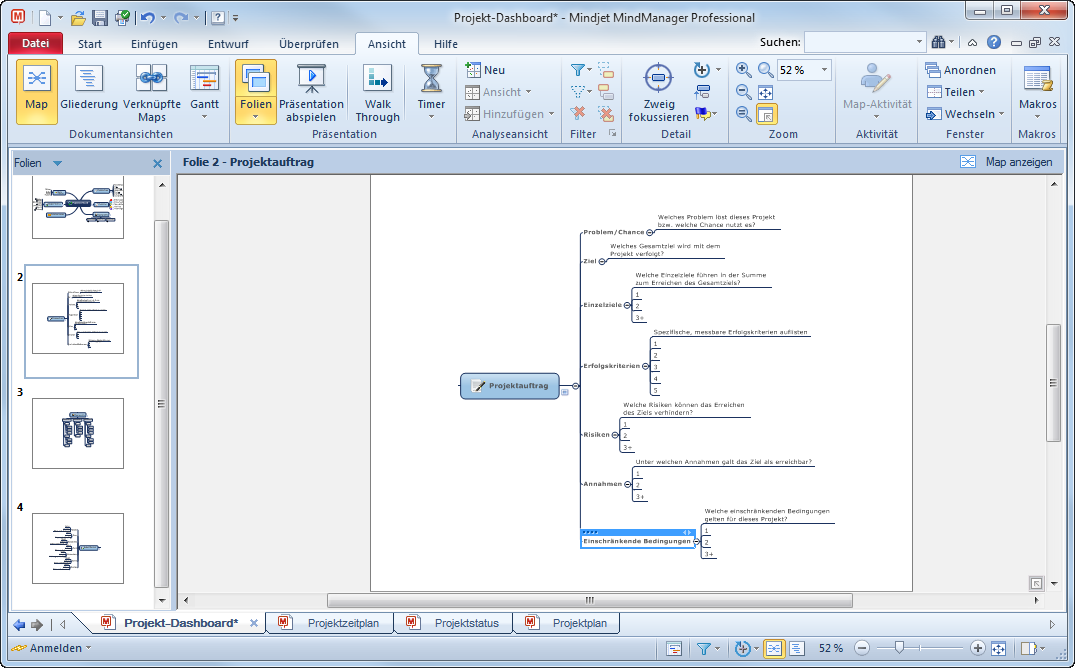The height and width of the screenshot is (668, 1075).
Task: Click the Makros icon
Action: tap(1037, 80)
